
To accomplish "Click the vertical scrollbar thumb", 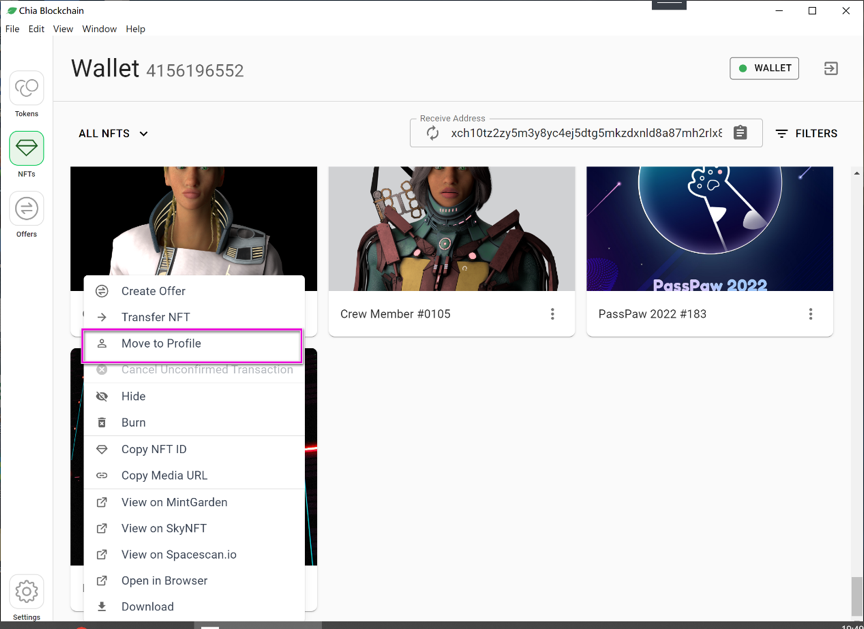I will click(856, 595).
